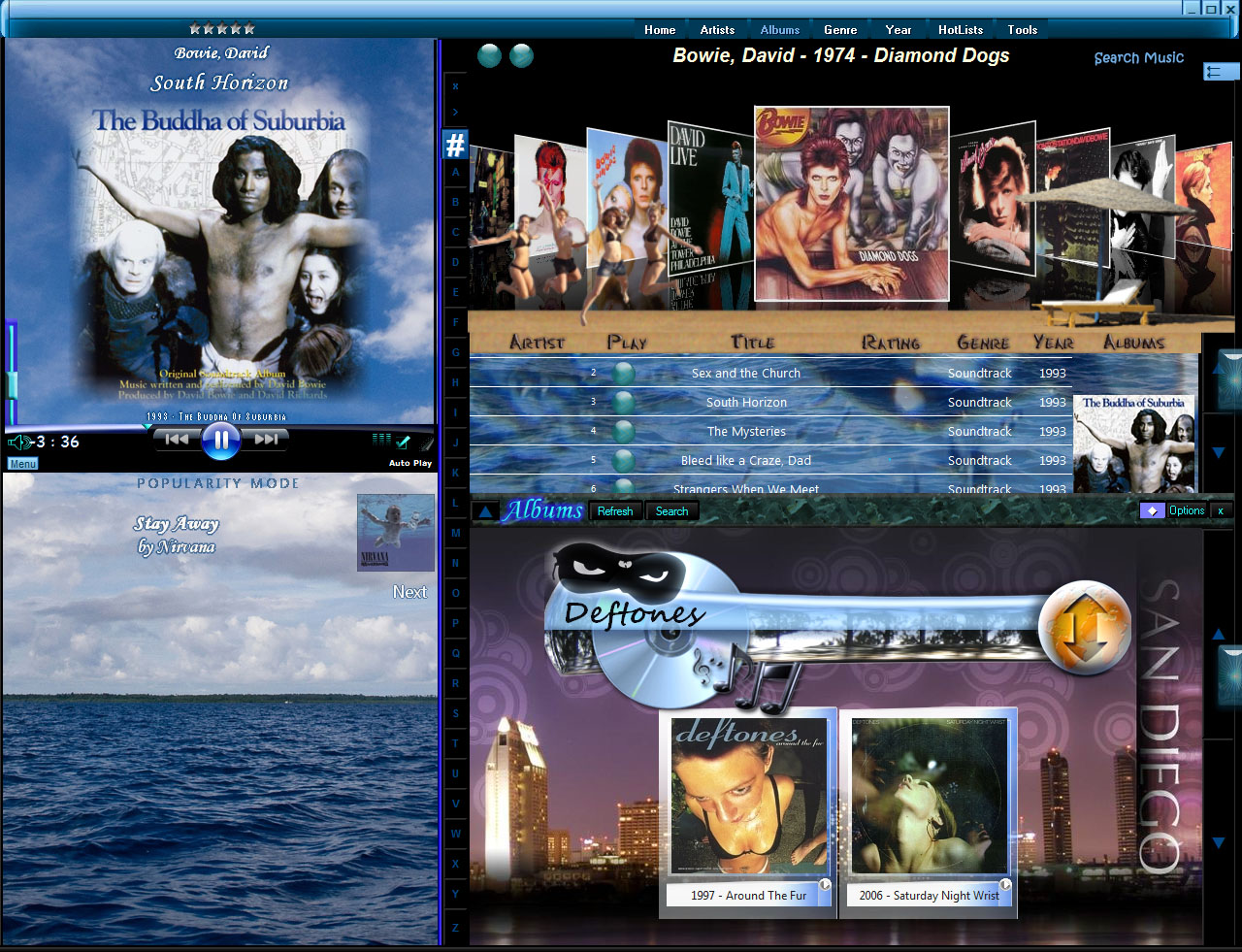The height and width of the screenshot is (952, 1242).
Task: Close Albums panel with x button
Action: pyautogui.click(x=1221, y=510)
